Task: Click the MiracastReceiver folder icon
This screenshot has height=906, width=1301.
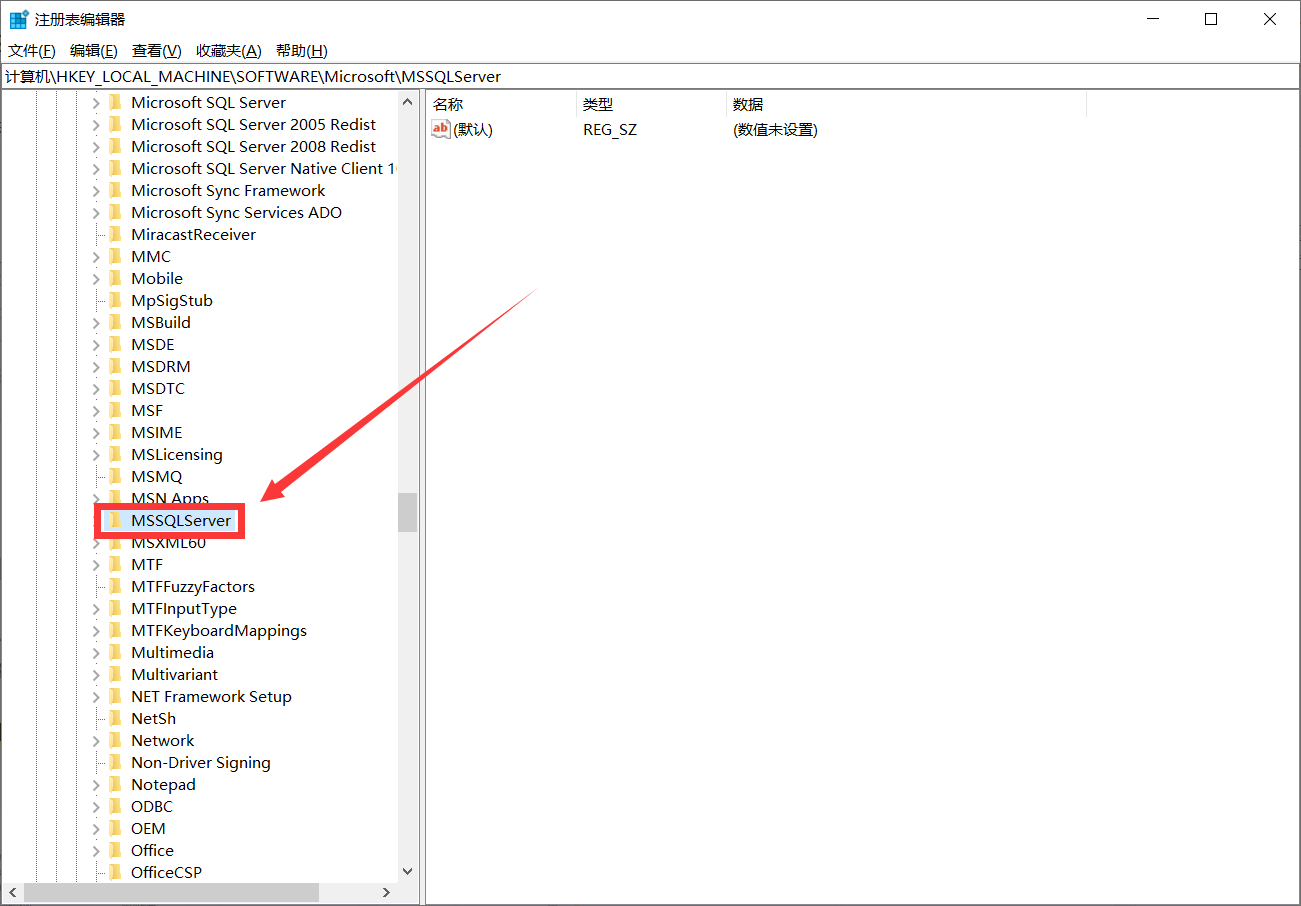Action: tap(115, 235)
